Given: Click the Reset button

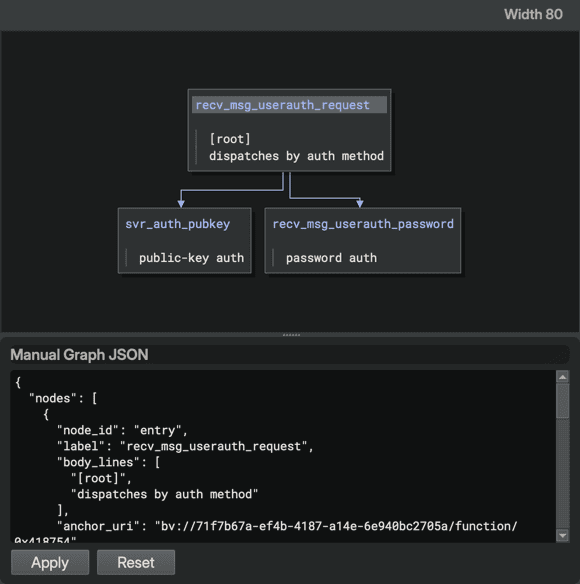Looking at the screenshot, I should [136, 562].
